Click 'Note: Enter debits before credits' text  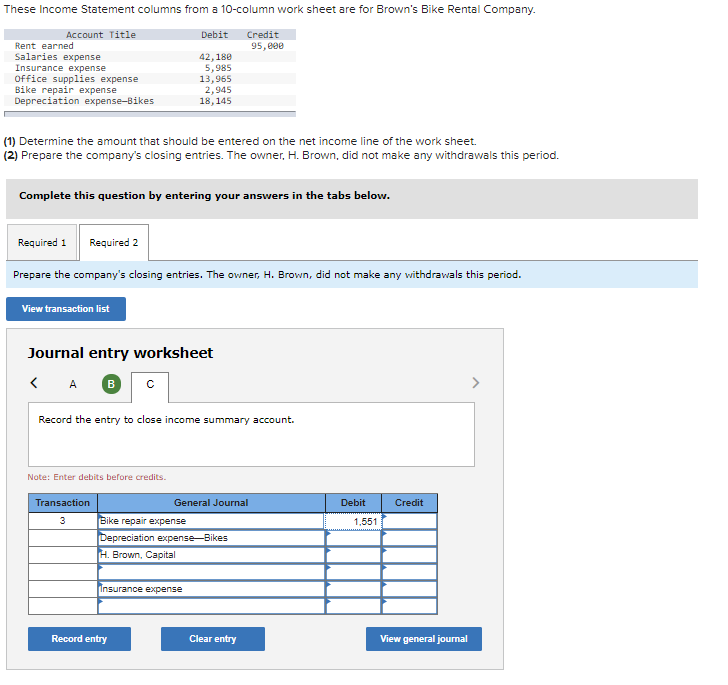(x=97, y=477)
